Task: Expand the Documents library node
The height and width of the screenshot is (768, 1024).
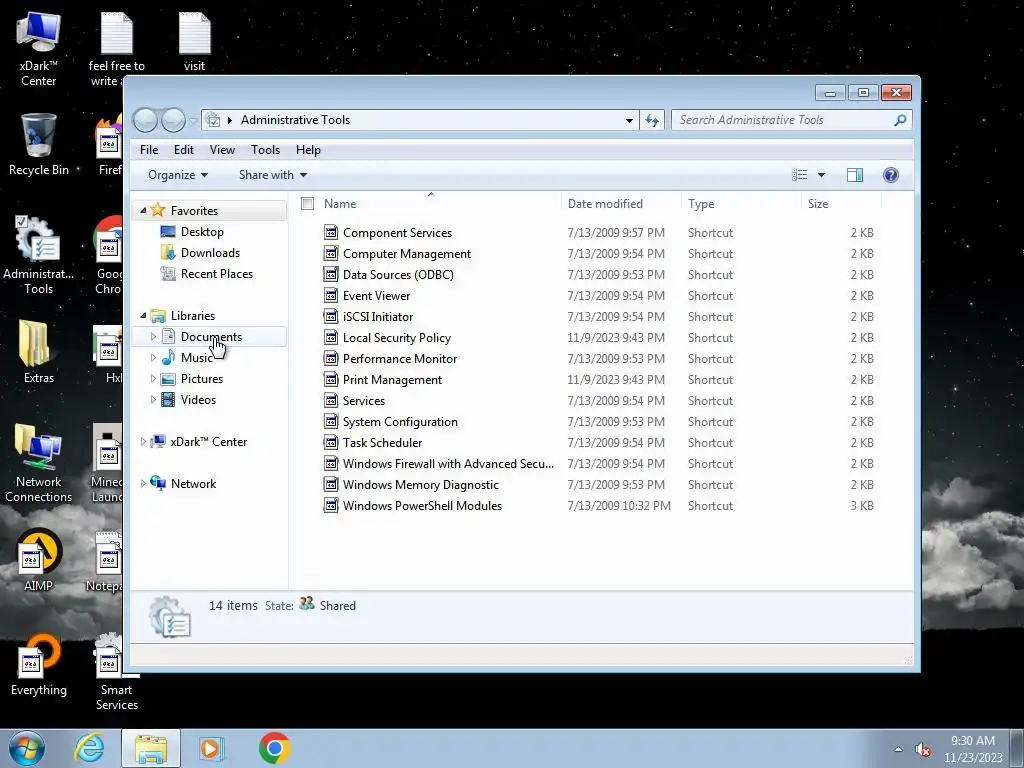Action: [153, 336]
